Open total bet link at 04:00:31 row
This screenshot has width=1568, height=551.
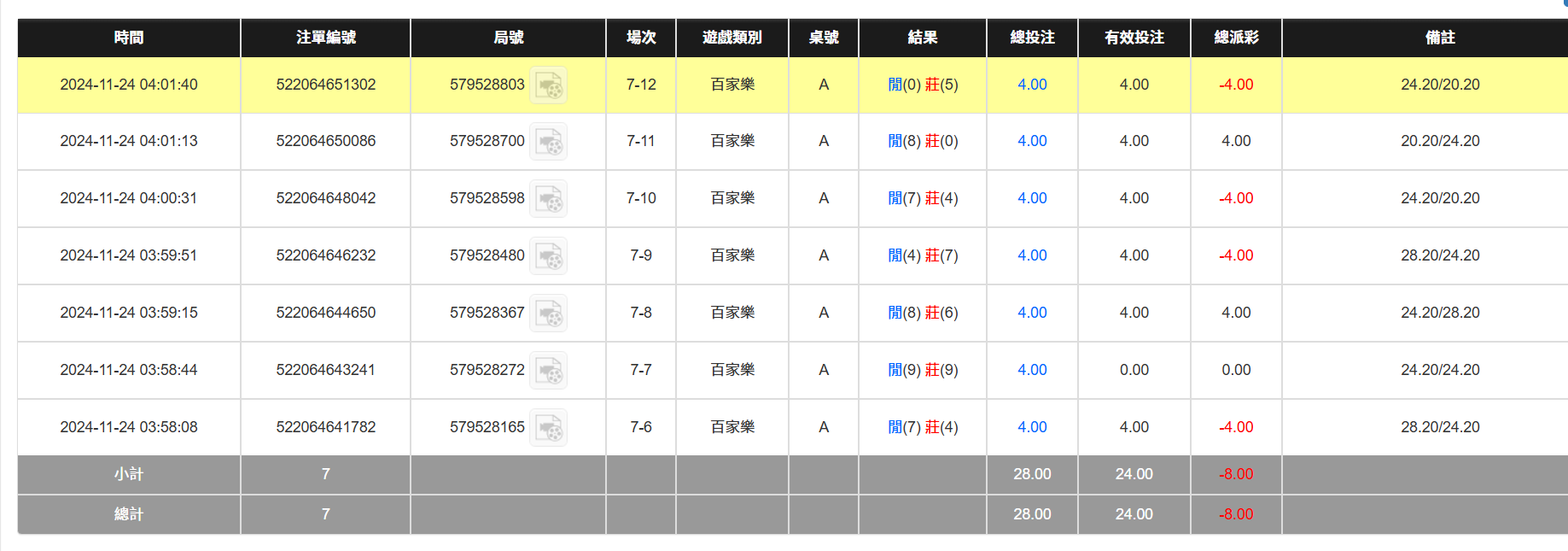[1031, 198]
